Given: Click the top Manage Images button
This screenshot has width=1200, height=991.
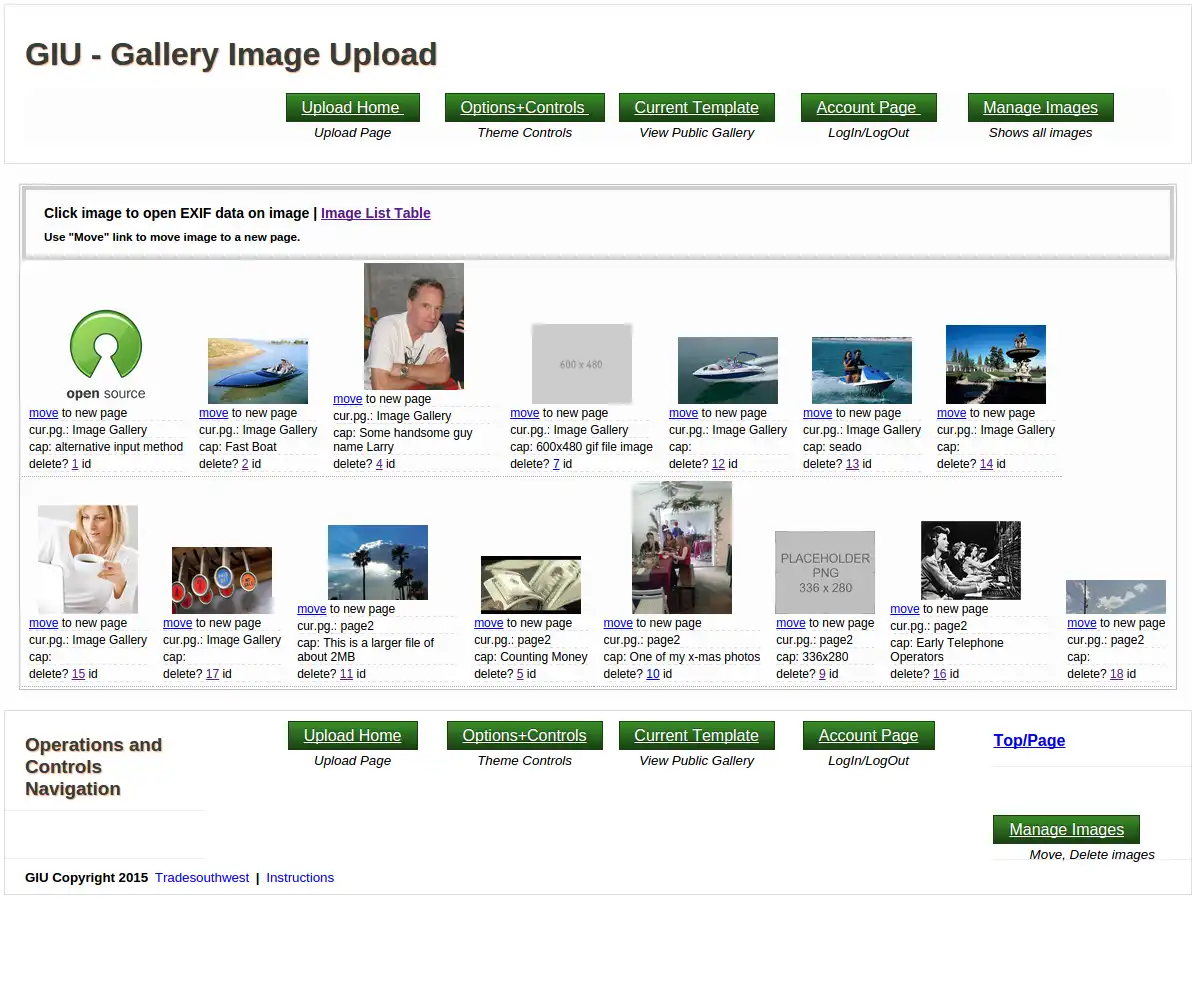Looking at the screenshot, I should coord(1041,108).
